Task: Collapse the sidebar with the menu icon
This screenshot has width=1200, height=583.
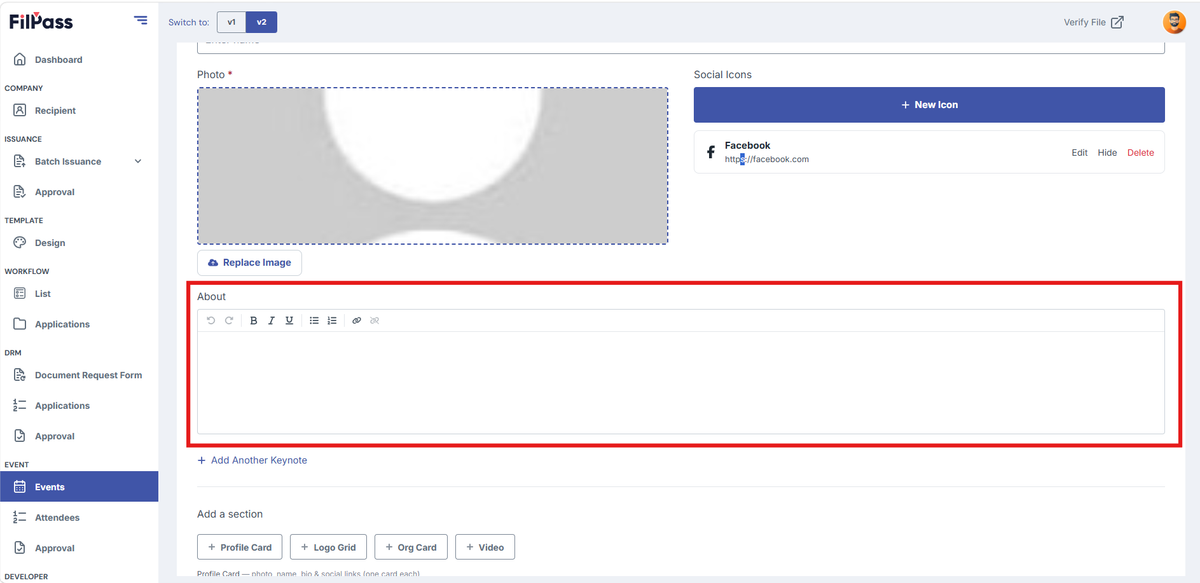Action: [140, 21]
